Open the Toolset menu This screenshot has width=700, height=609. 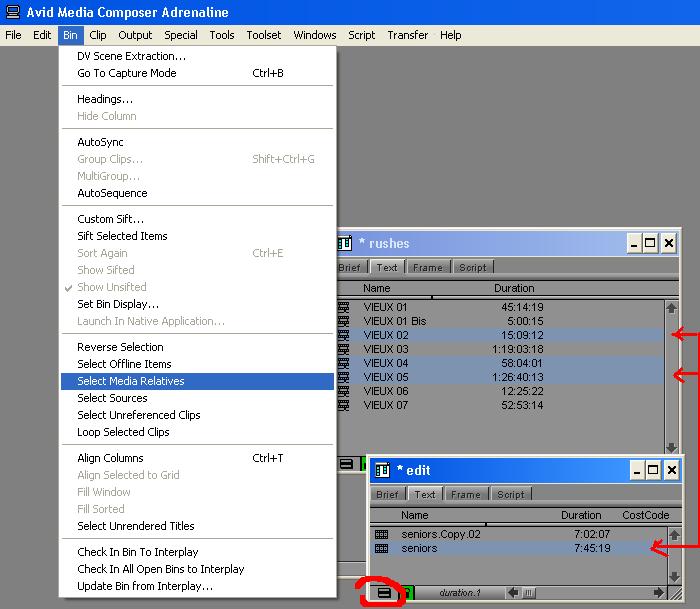(x=264, y=35)
